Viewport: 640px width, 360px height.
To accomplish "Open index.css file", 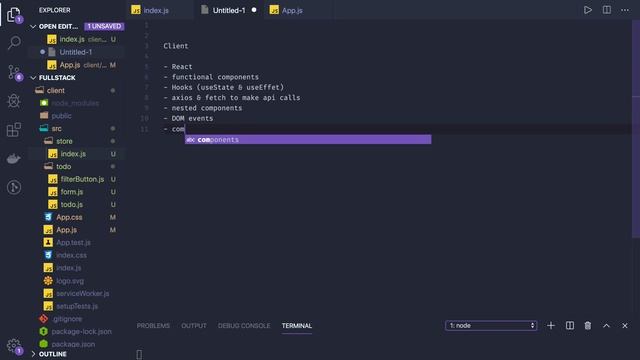I will pos(76,255).
